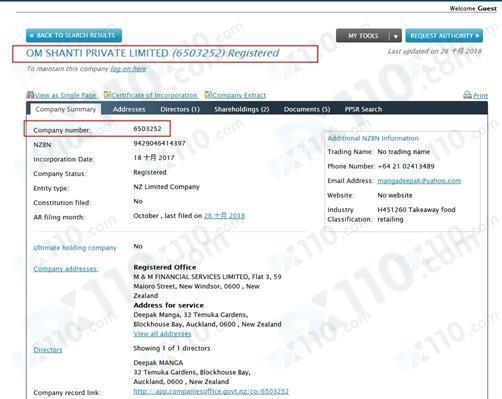
Task: Open the Directors (1) tab
Action: pyautogui.click(x=180, y=109)
